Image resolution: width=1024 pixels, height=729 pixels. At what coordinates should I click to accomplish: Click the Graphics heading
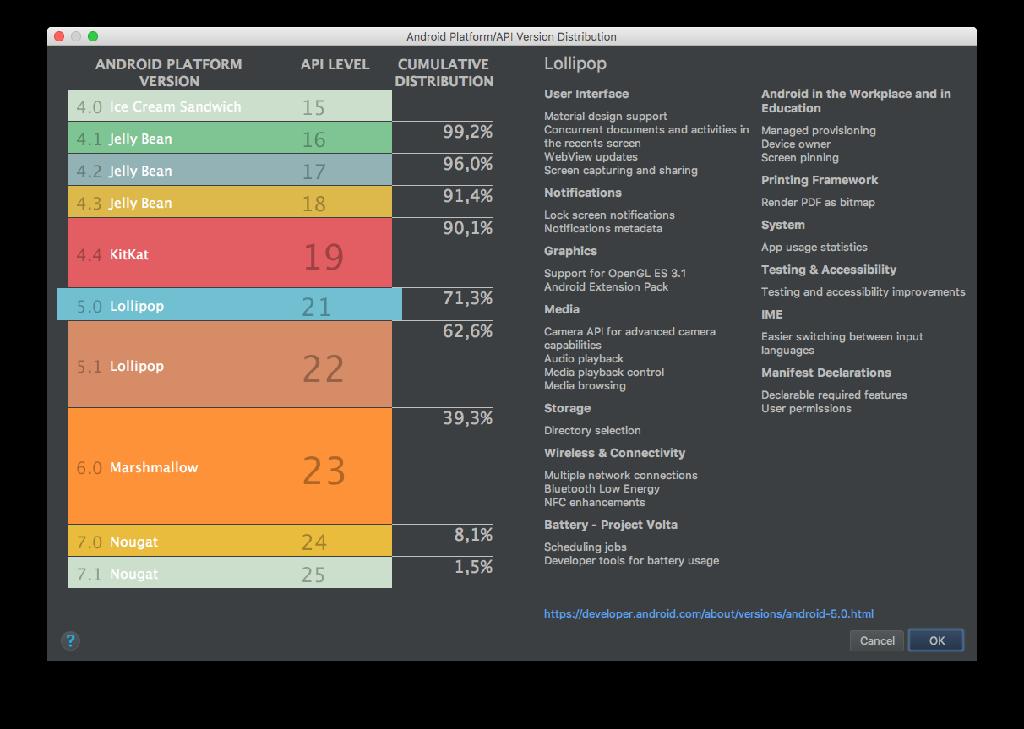(570, 251)
